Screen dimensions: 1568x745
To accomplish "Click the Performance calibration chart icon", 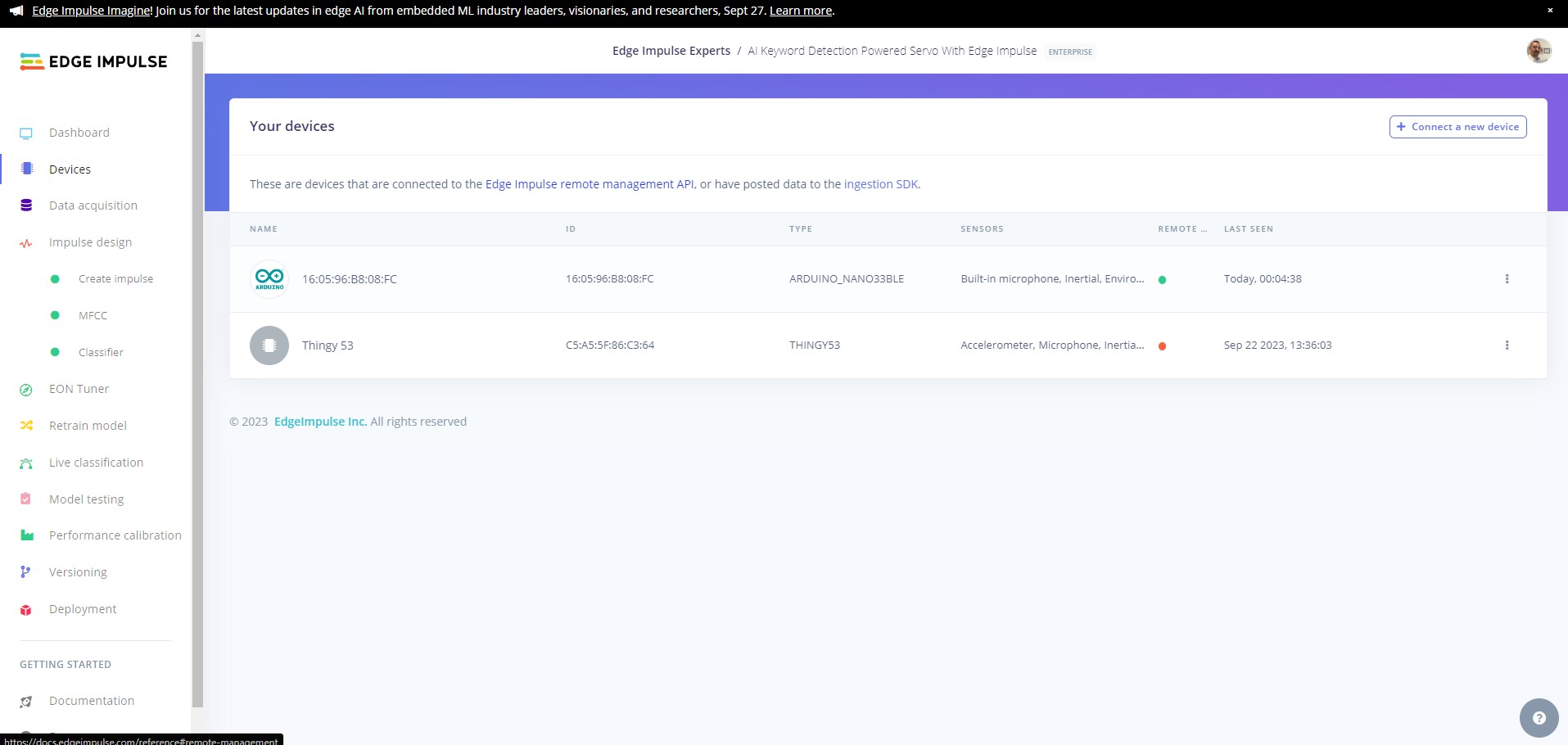I will coord(27,535).
